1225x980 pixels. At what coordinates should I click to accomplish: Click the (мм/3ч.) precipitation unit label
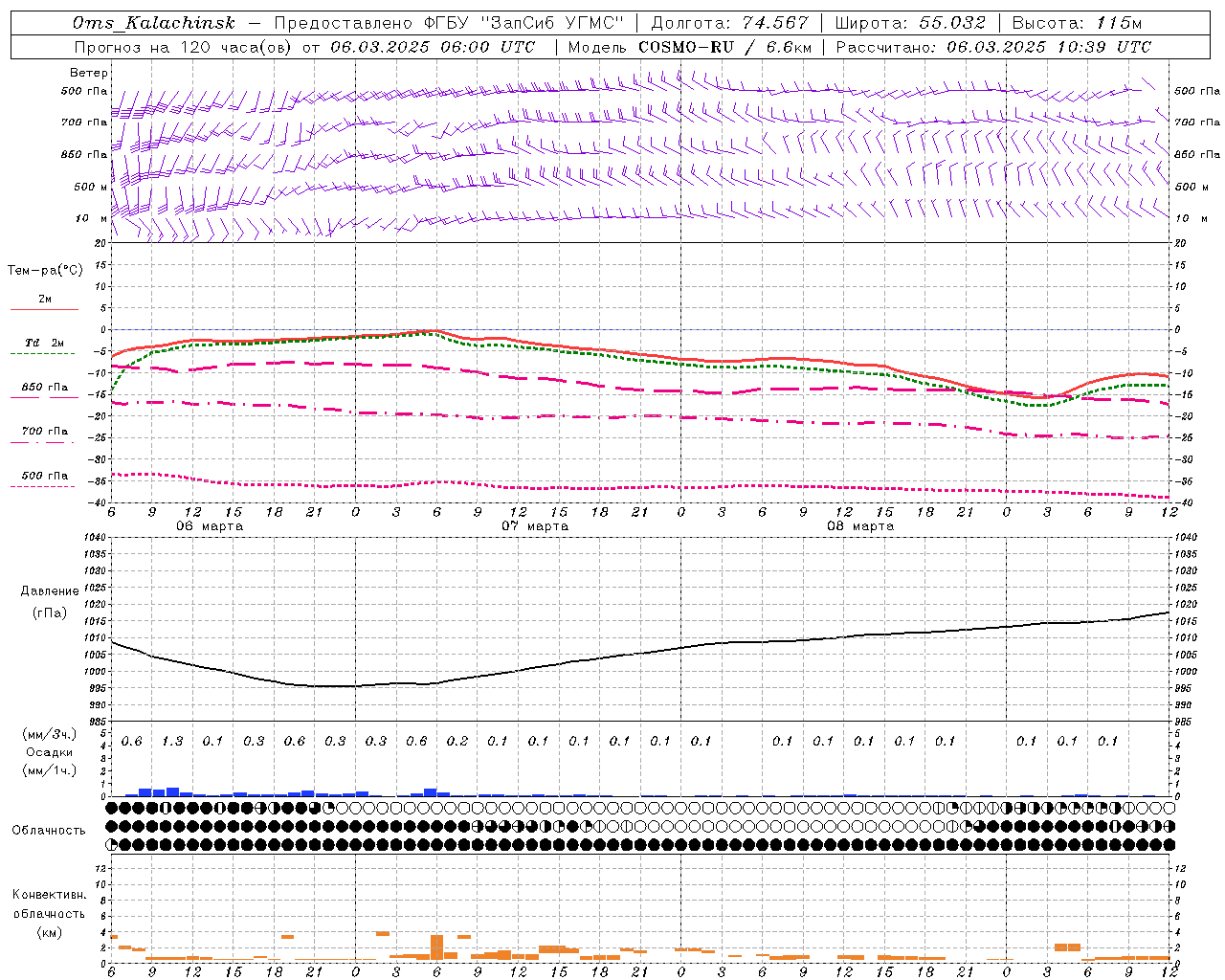[x=49, y=734]
